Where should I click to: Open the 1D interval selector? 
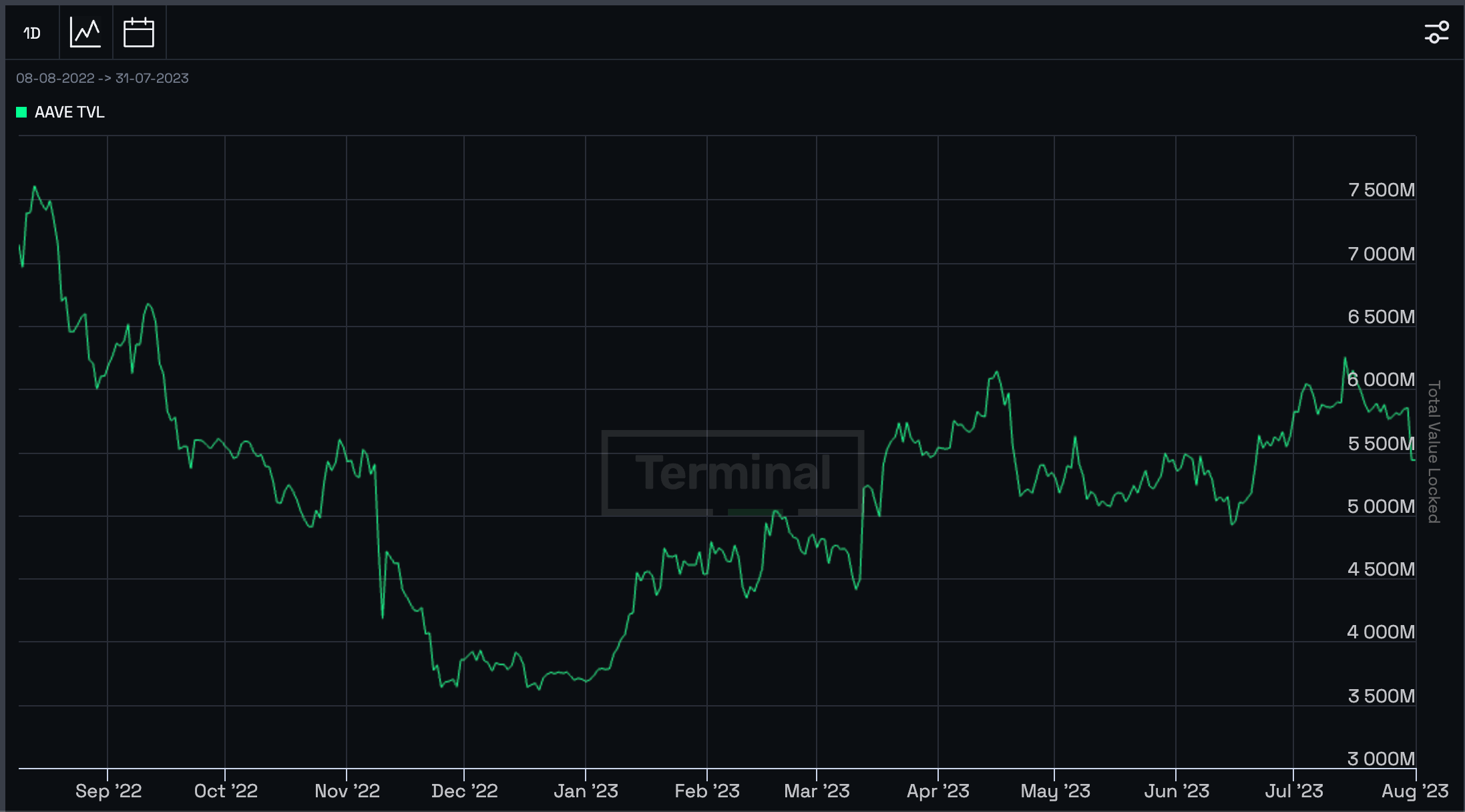coord(32,33)
